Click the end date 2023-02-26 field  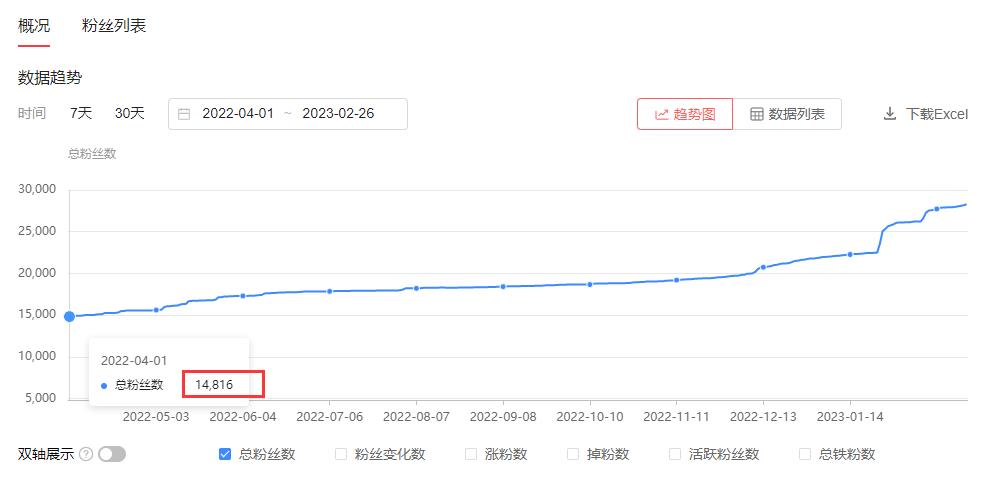point(338,114)
